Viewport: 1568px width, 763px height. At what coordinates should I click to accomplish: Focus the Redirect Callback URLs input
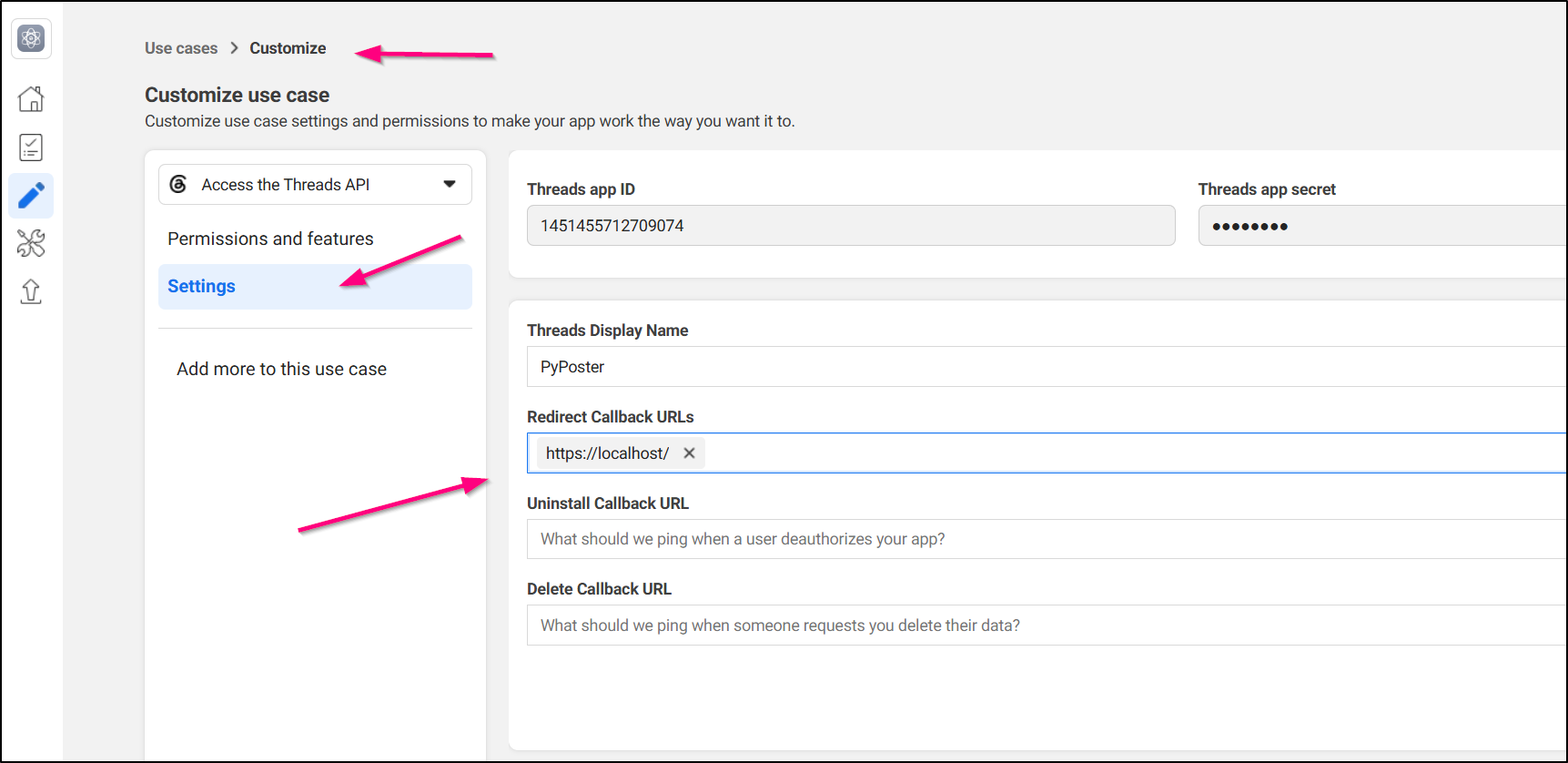[x=1047, y=453]
